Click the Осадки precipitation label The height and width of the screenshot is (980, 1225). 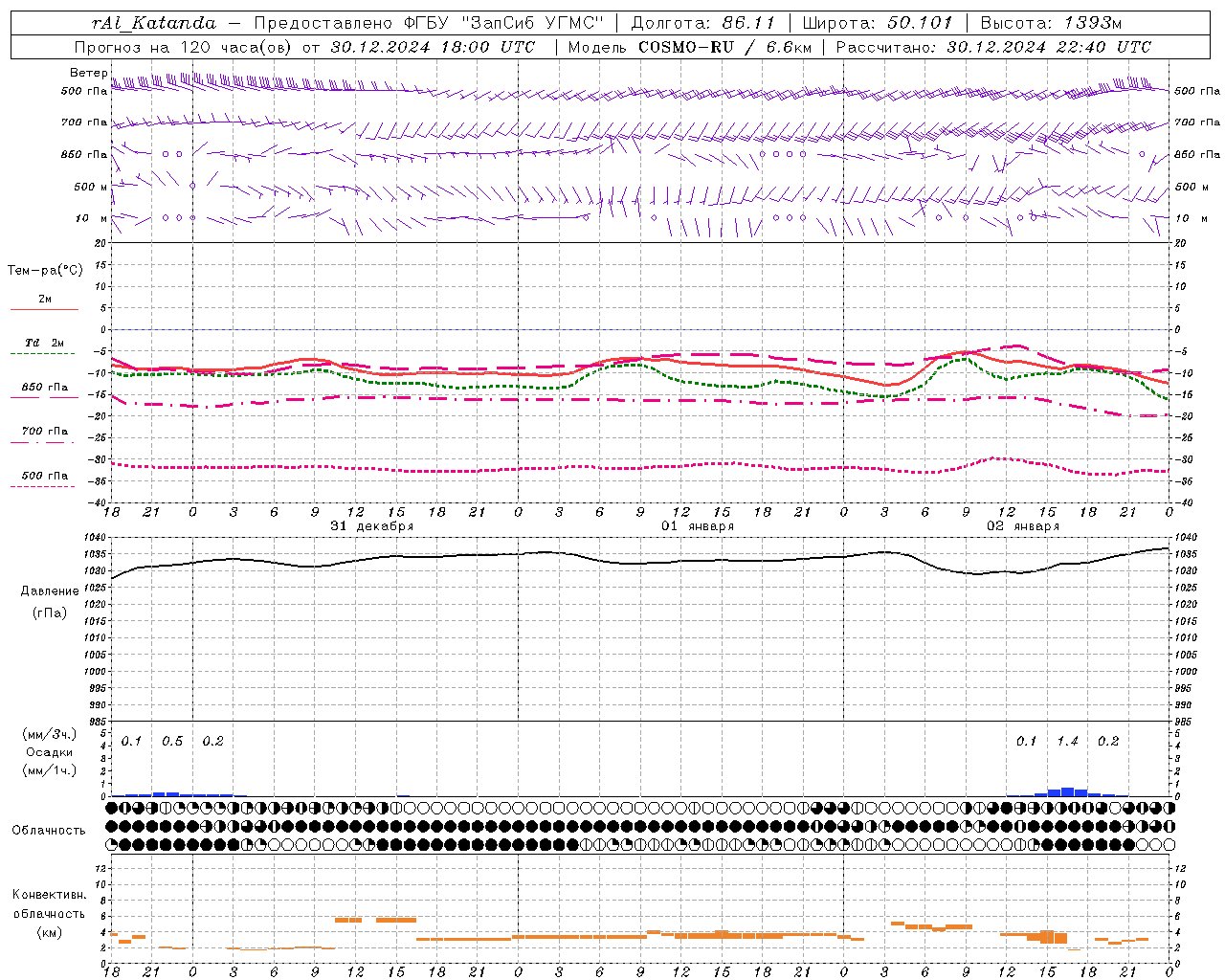point(50,752)
